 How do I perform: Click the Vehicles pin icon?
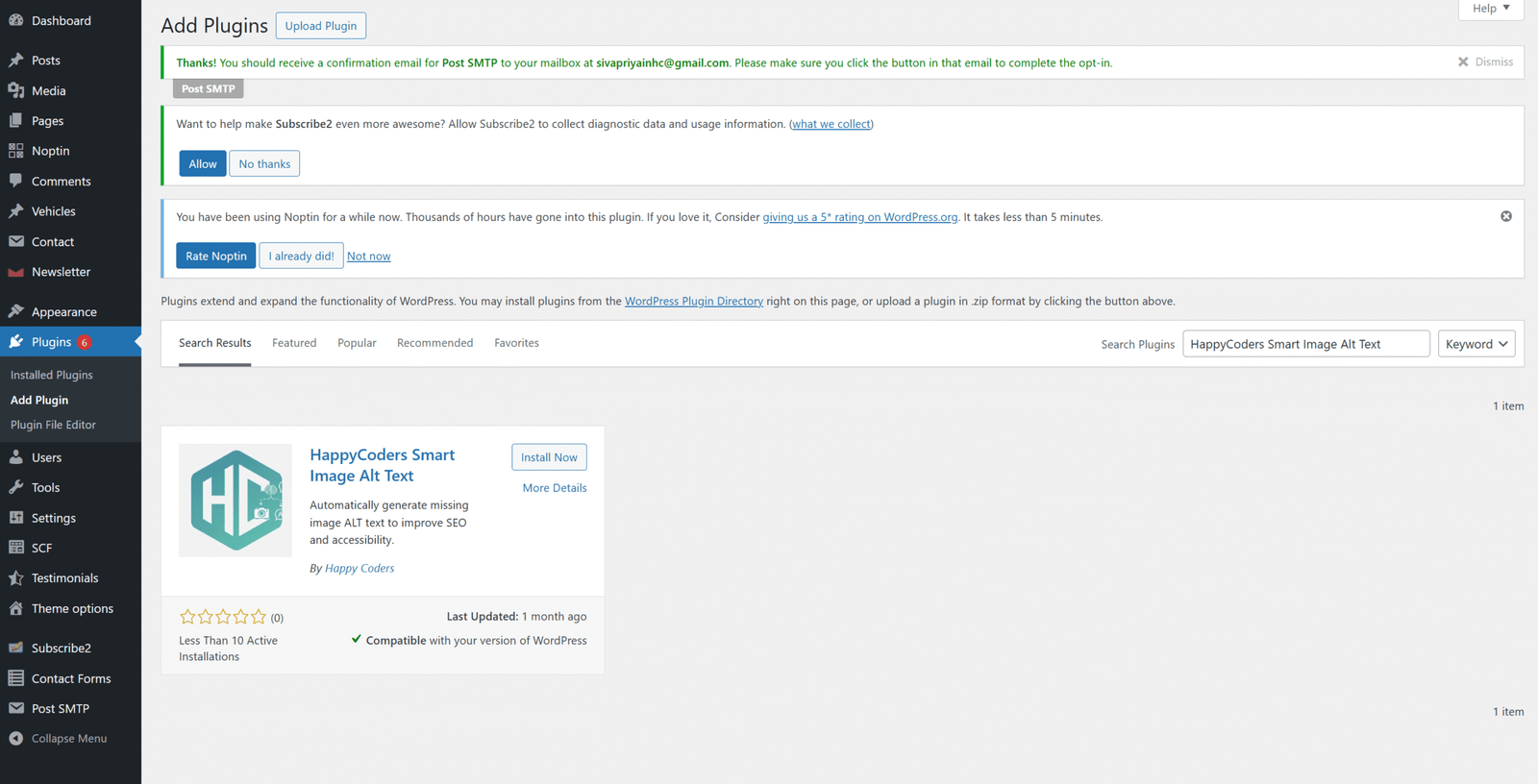pos(16,211)
